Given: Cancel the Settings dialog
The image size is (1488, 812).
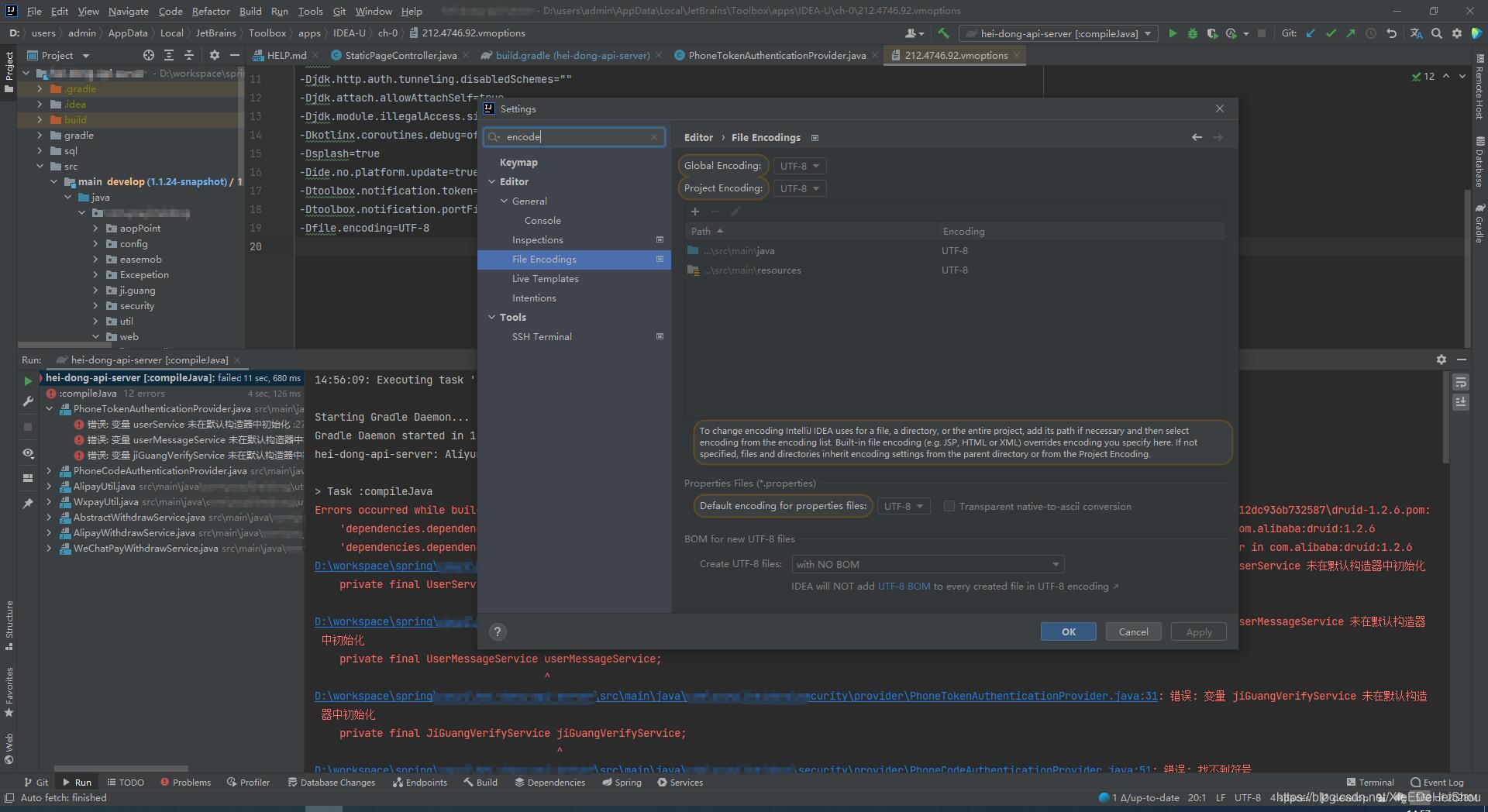Looking at the screenshot, I should [x=1133, y=631].
